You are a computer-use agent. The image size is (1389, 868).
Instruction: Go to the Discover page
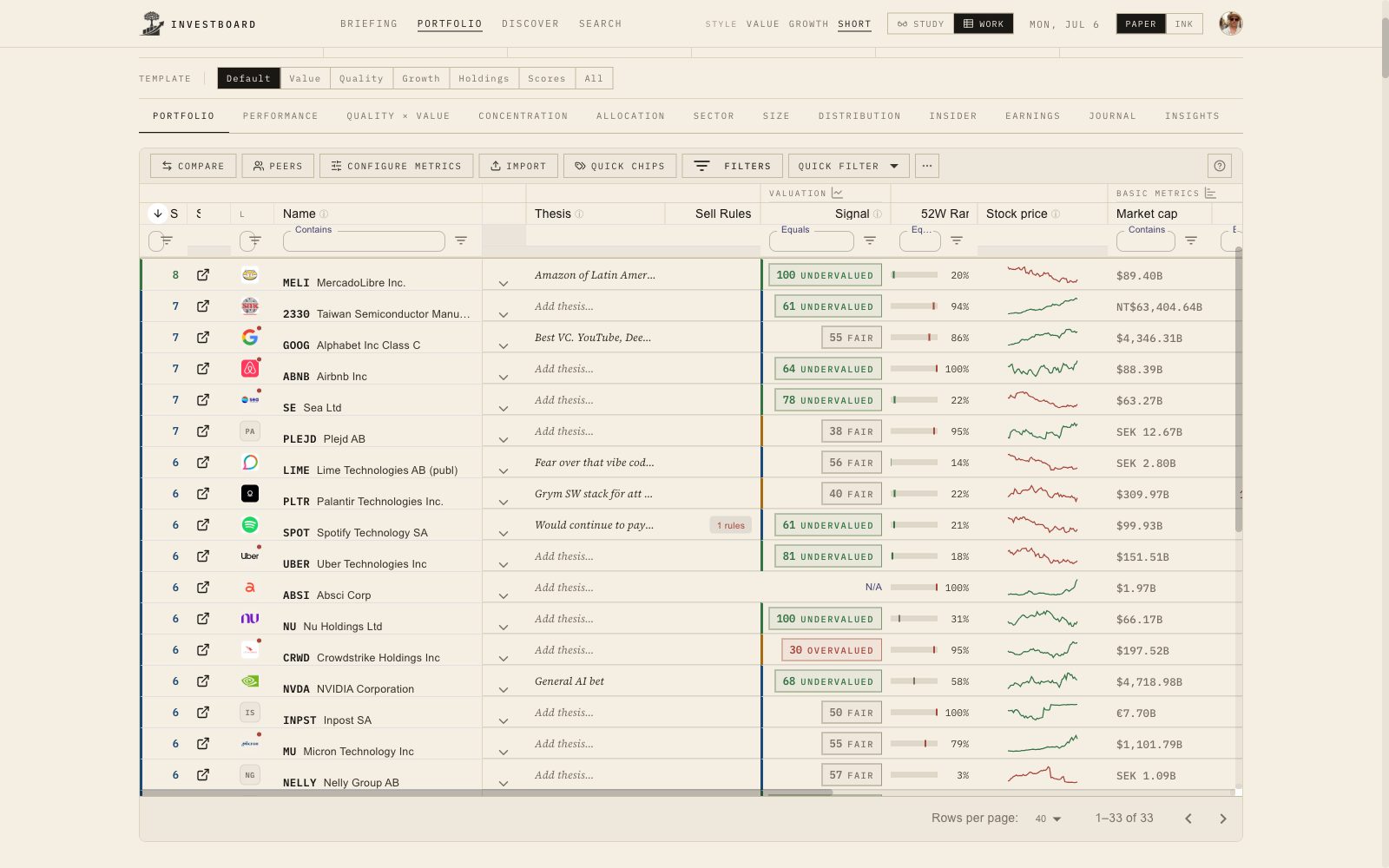coord(530,24)
